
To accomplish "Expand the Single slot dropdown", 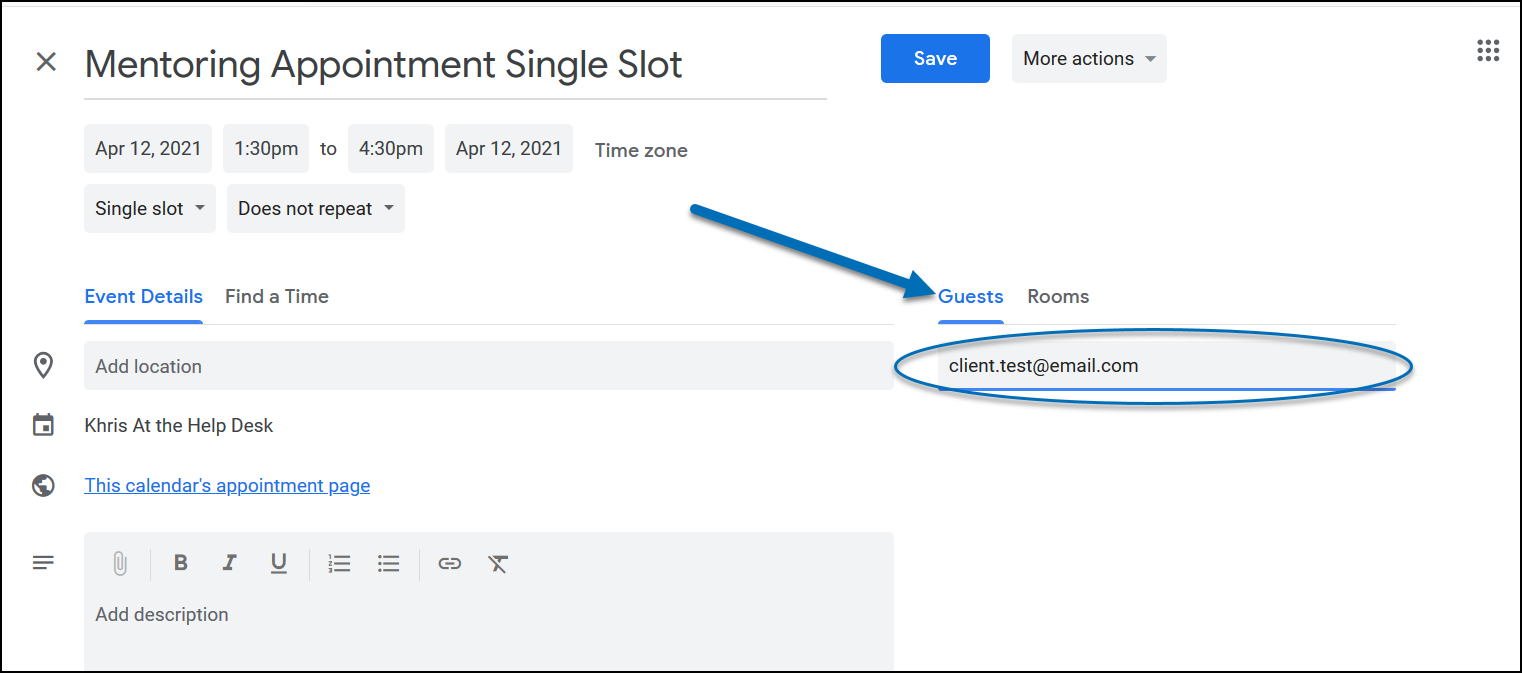I will pyautogui.click(x=150, y=209).
